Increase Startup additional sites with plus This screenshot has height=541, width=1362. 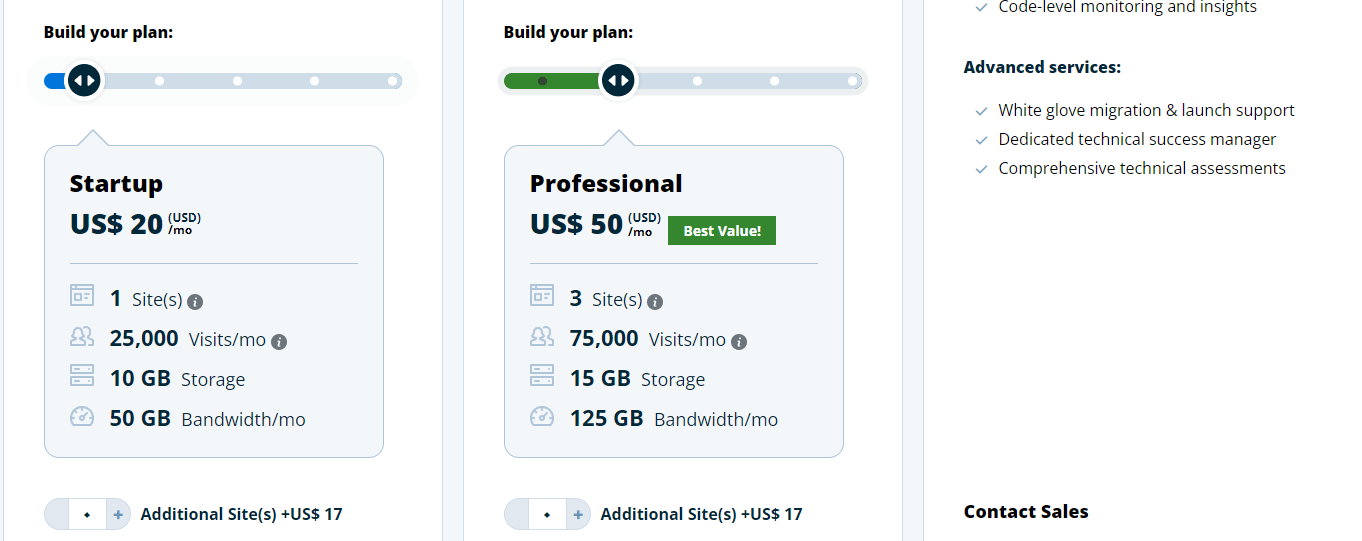coord(118,514)
